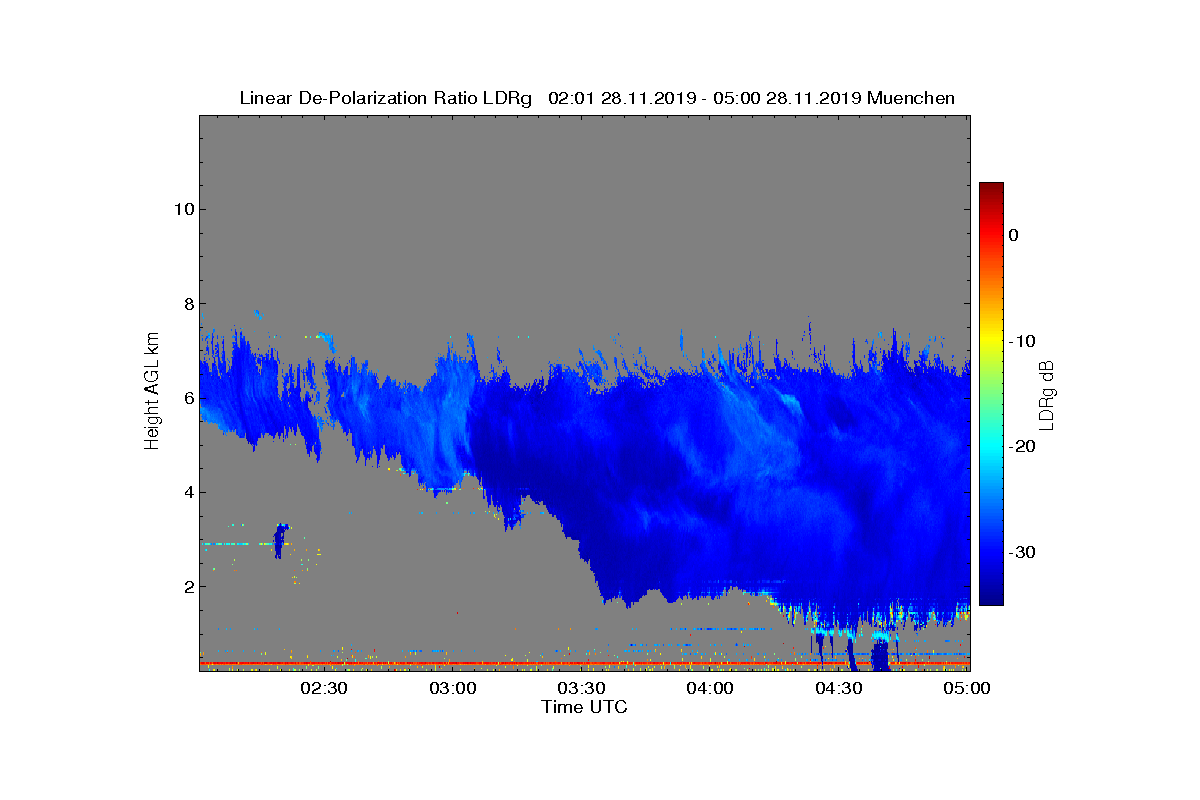Click the 02:30 time tick label
The width and height of the screenshot is (1200, 800).
(x=324, y=689)
